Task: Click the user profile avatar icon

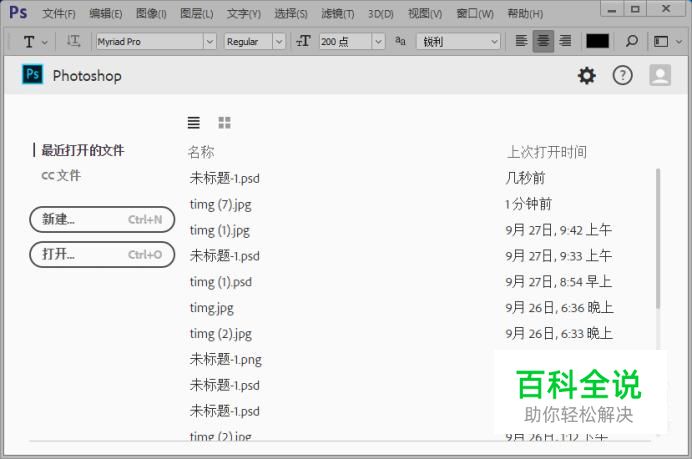Action: (660, 75)
